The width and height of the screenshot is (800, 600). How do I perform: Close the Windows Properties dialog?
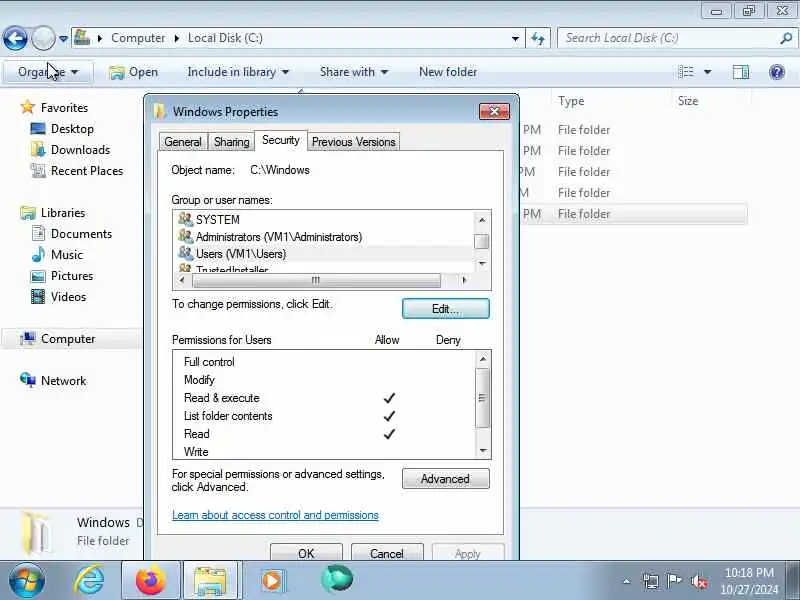(x=494, y=112)
